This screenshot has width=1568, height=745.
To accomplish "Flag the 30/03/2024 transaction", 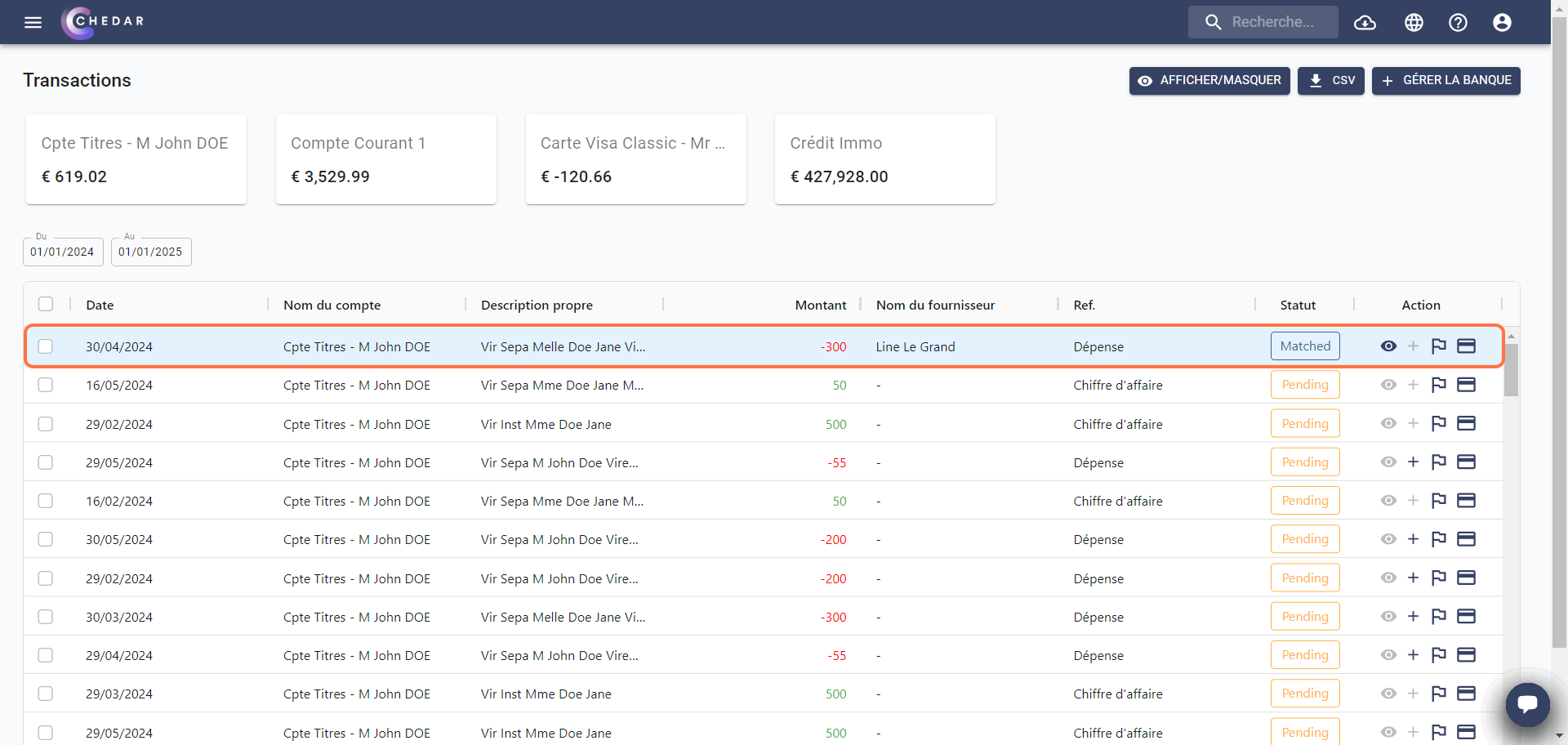I will pos(1439,617).
